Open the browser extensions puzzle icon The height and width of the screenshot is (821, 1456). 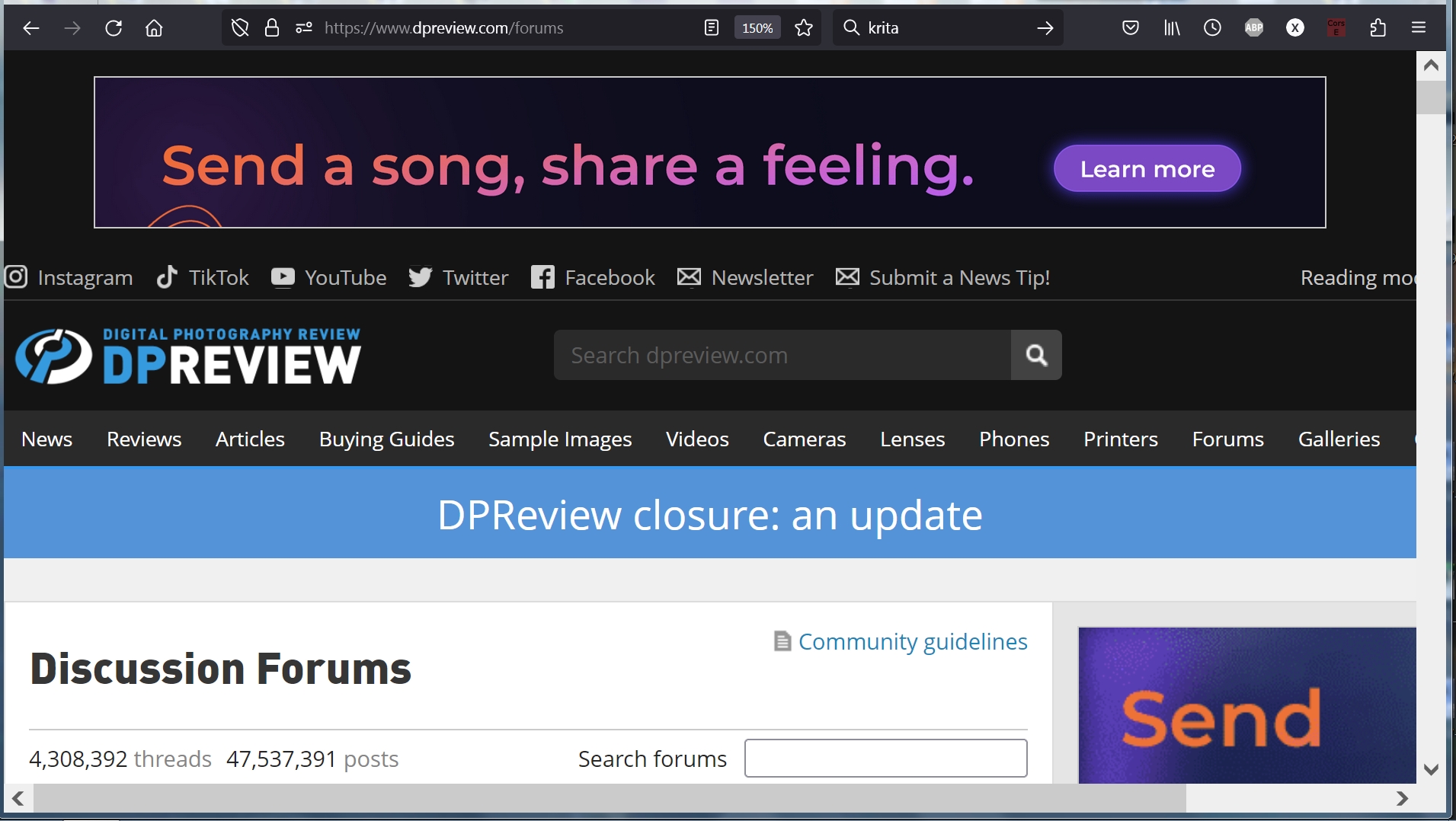1378,28
